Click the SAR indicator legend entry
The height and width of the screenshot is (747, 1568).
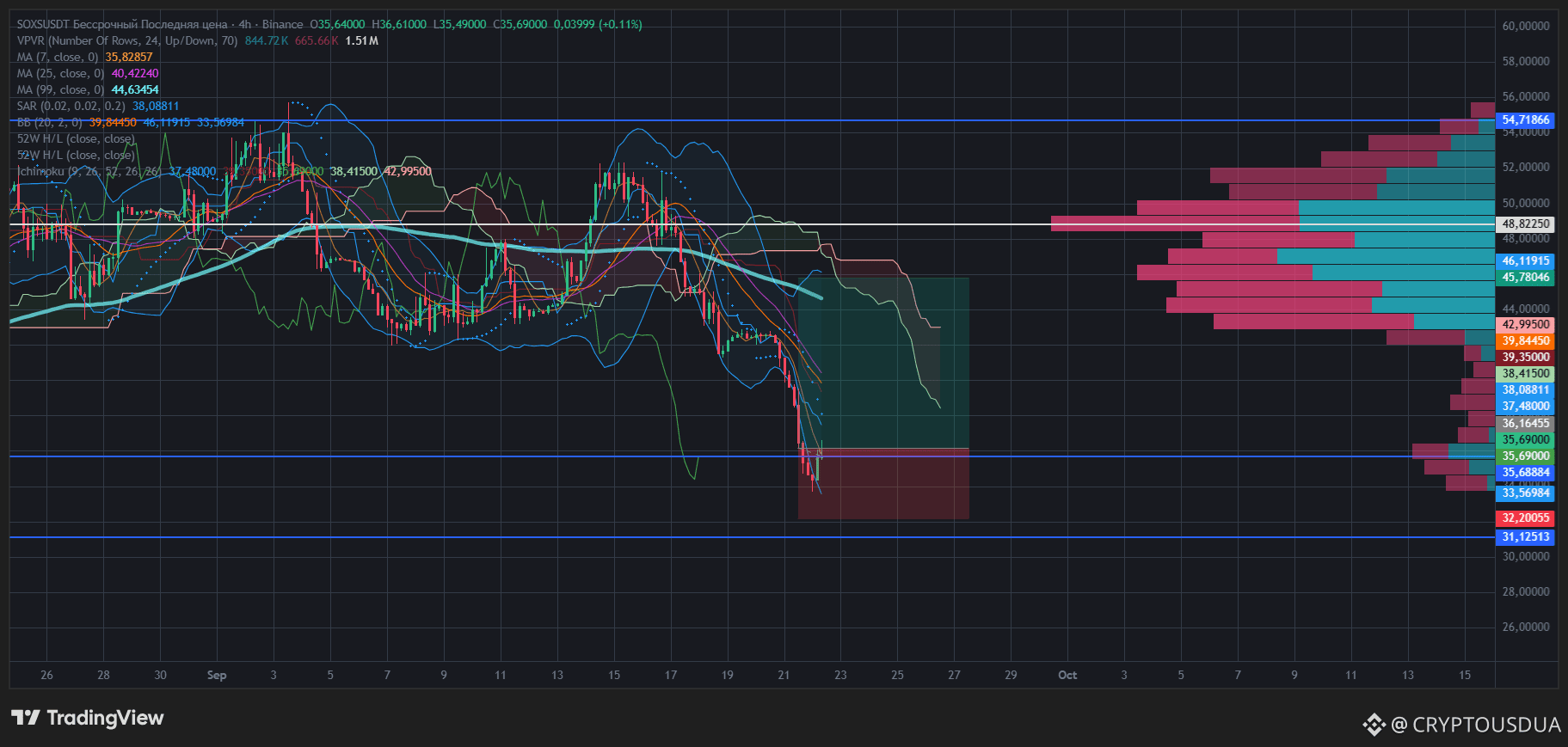71,106
